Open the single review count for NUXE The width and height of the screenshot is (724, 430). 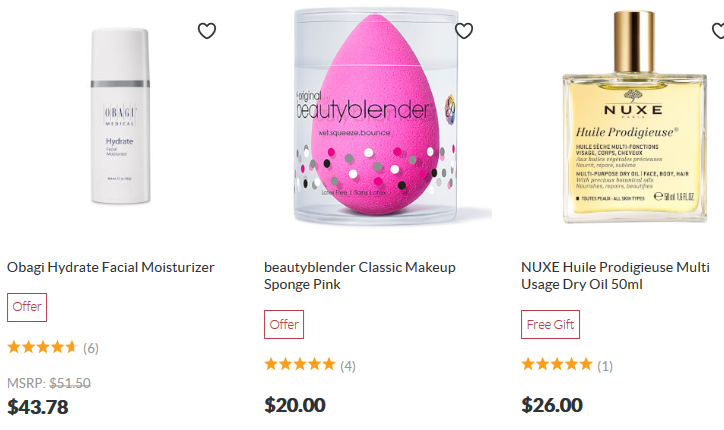pyautogui.click(x=605, y=366)
